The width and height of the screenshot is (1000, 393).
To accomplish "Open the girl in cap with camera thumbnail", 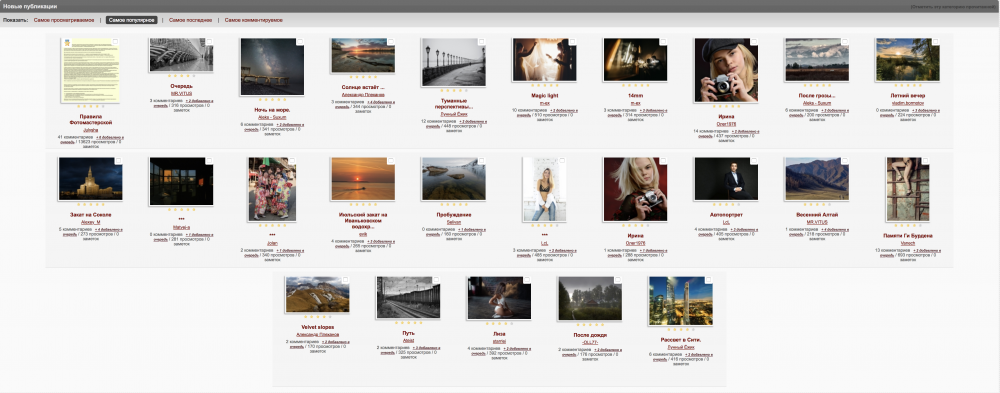I will 726,70.
